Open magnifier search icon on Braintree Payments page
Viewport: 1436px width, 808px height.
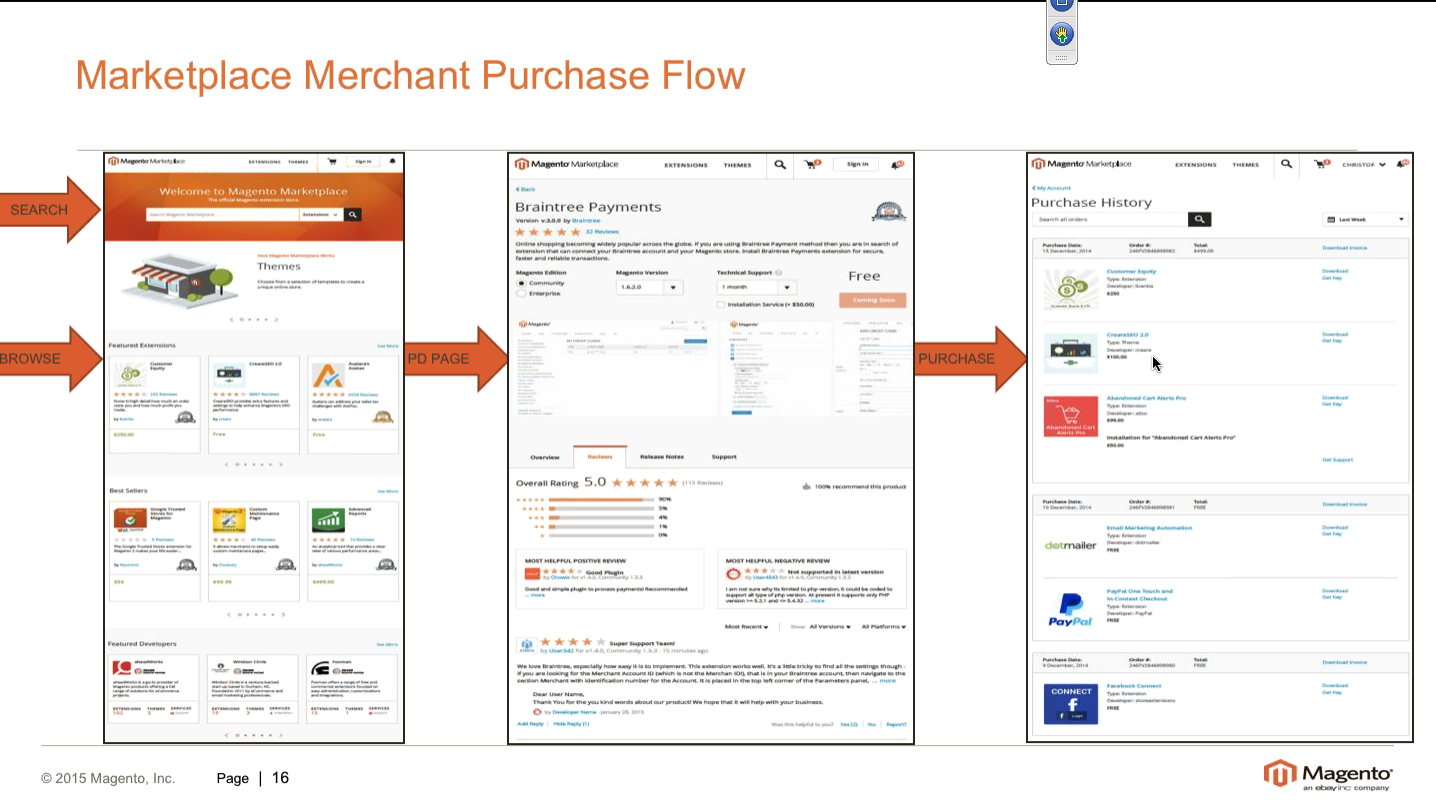point(779,165)
